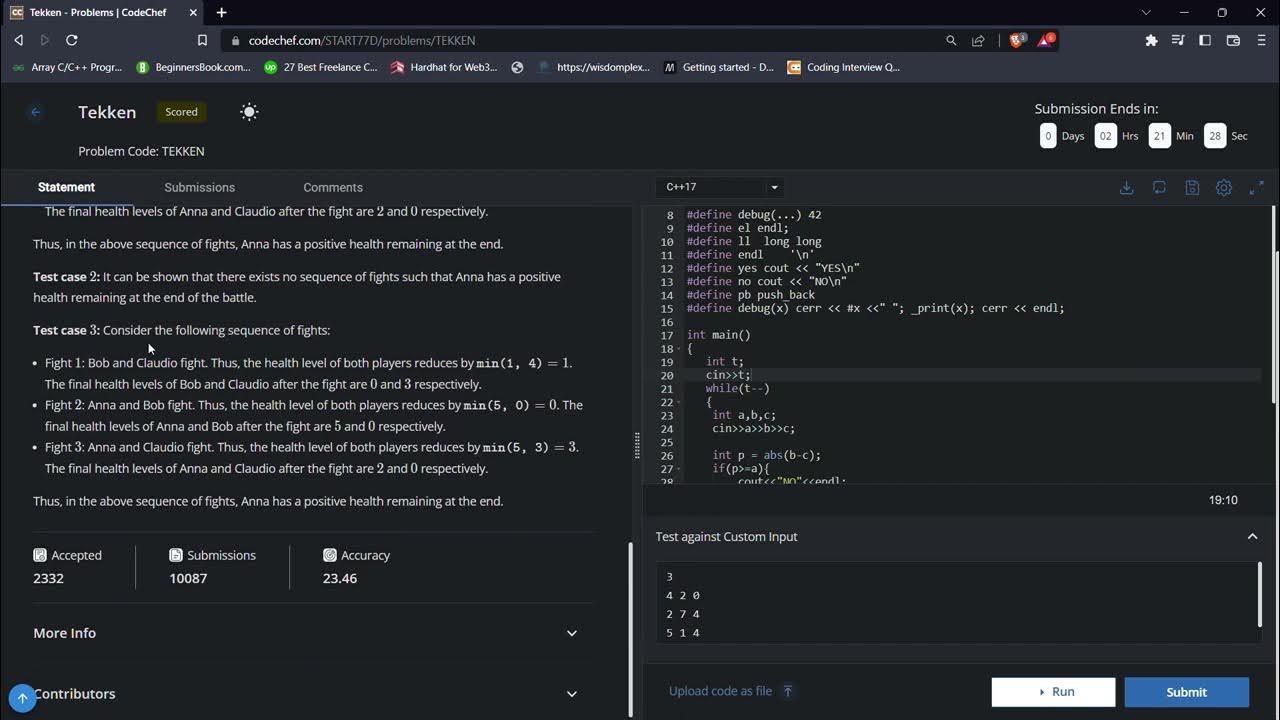Image resolution: width=1280 pixels, height=720 pixels.
Task: Open Array C/C++ Progr... bookmark
Action: click(x=68, y=67)
